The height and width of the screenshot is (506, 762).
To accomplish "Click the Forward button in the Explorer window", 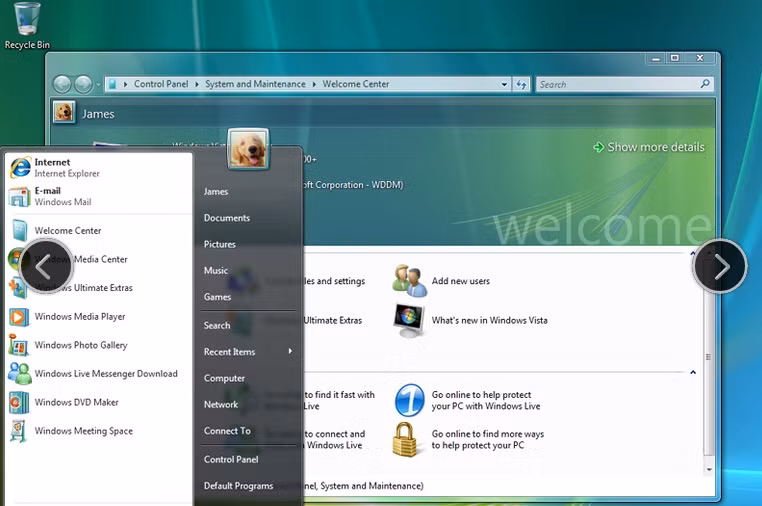I will pos(83,84).
